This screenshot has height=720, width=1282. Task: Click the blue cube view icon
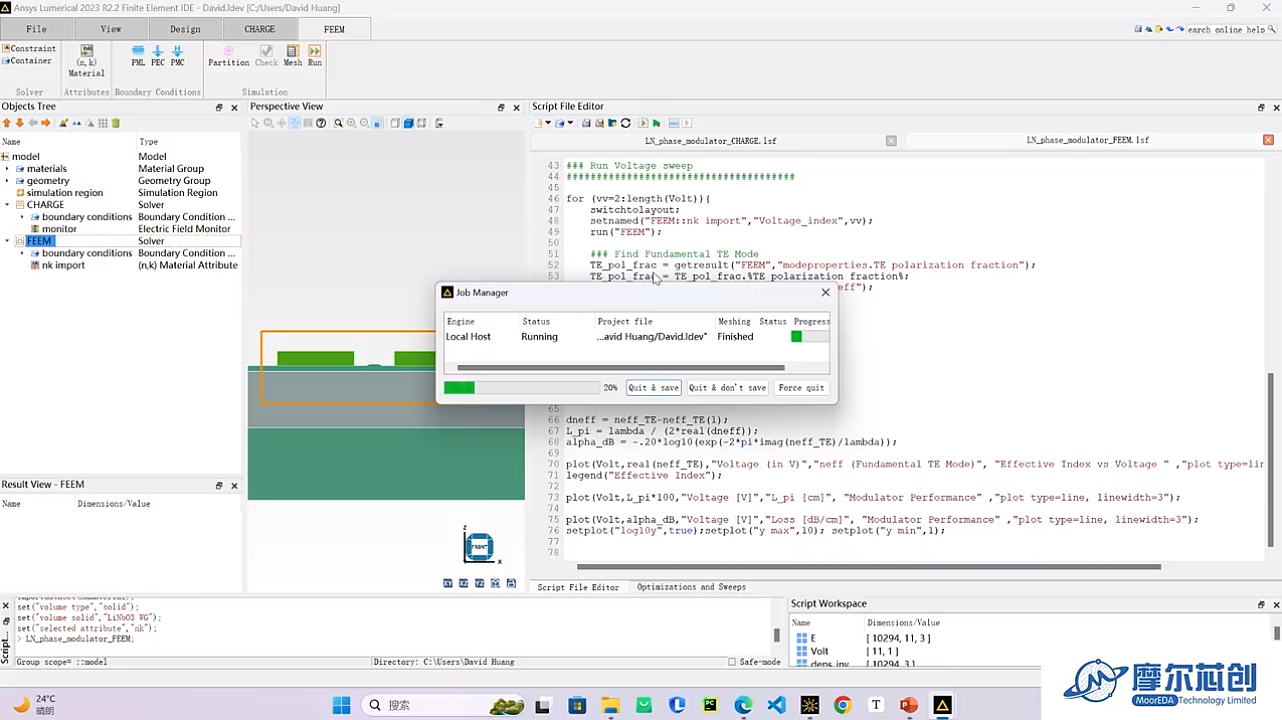409,123
